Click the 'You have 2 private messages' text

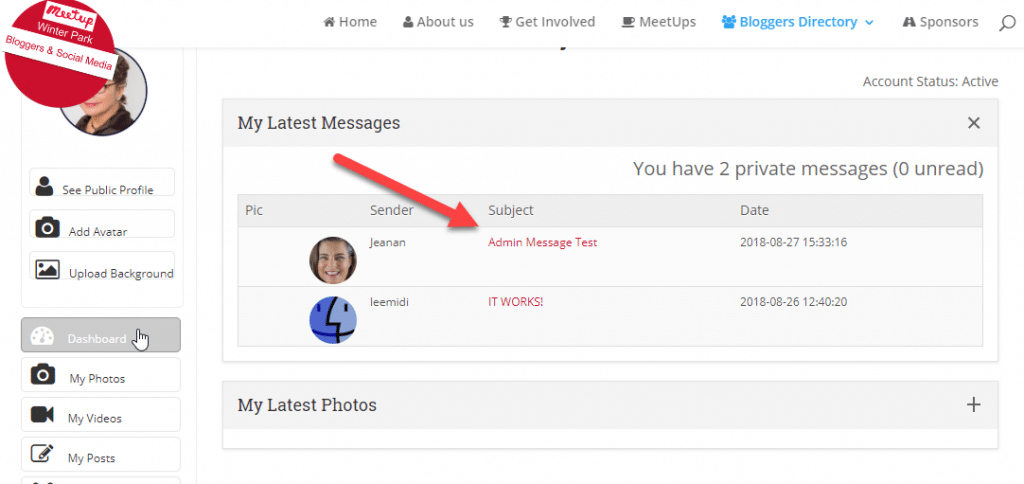tap(808, 169)
